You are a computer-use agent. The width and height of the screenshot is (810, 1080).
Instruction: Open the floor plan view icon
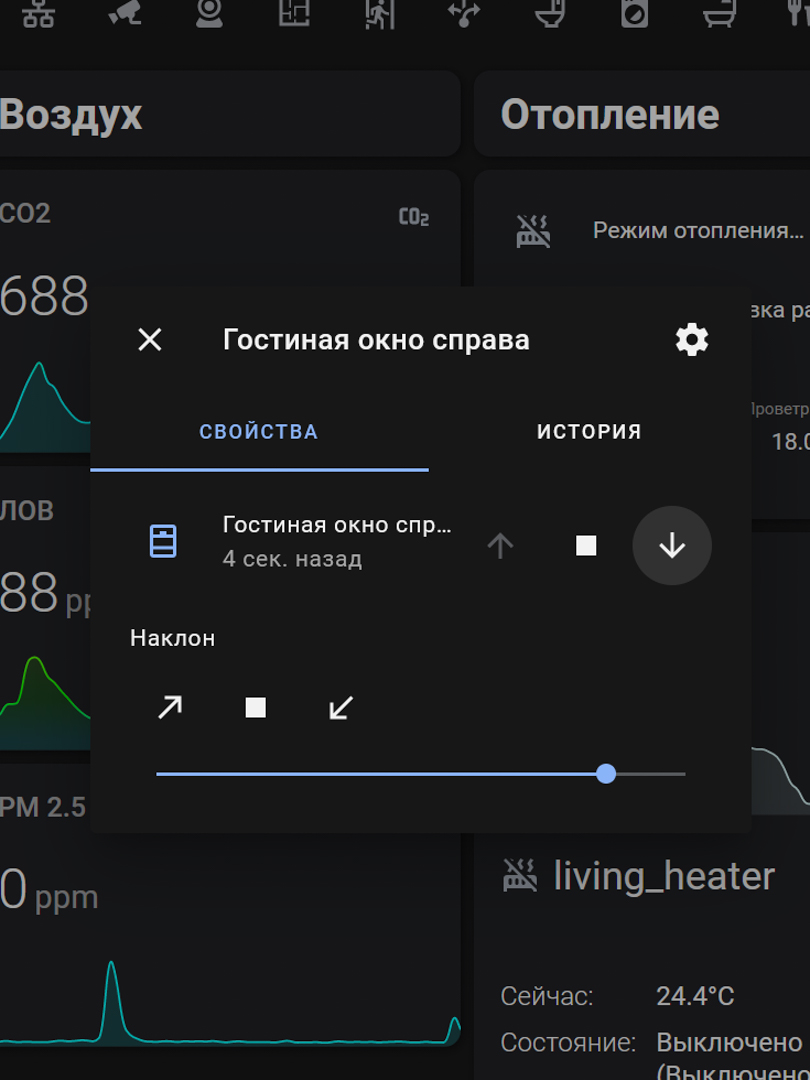click(x=294, y=14)
